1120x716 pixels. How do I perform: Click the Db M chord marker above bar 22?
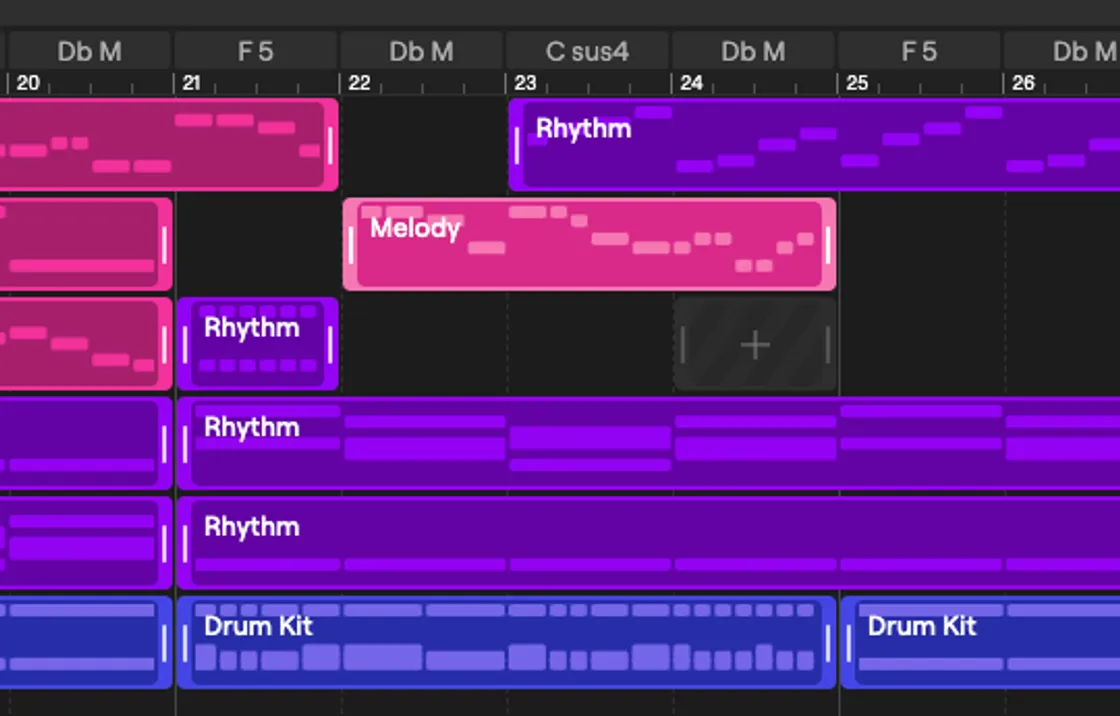[x=421, y=51]
